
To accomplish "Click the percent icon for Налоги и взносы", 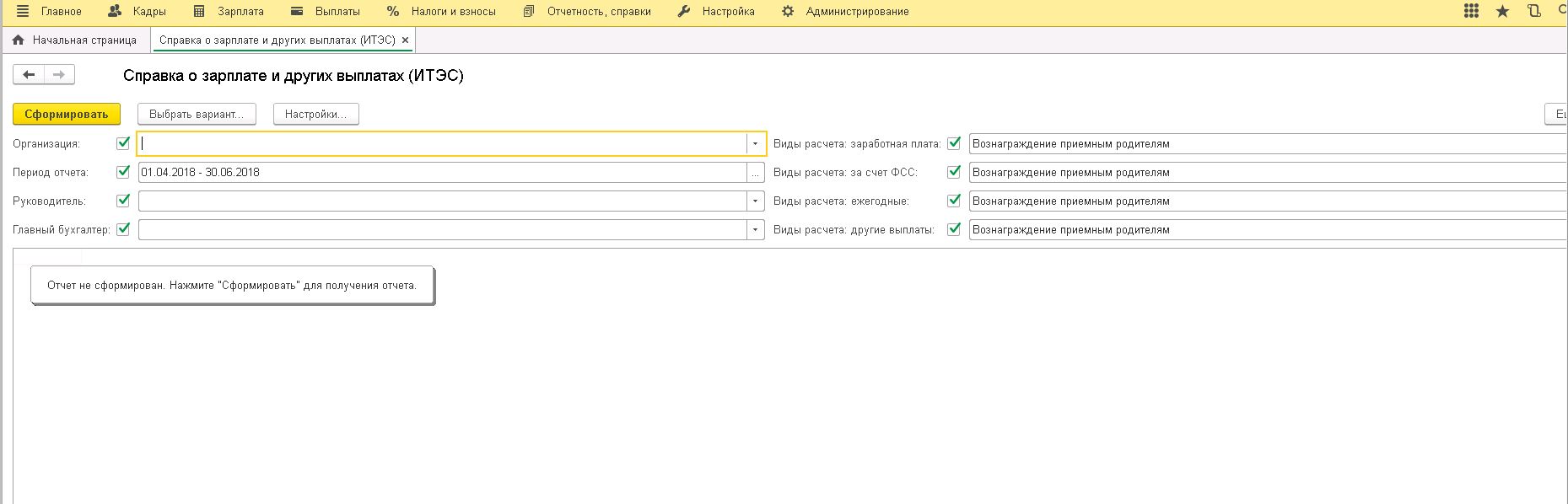I will click(x=393, y=12).
